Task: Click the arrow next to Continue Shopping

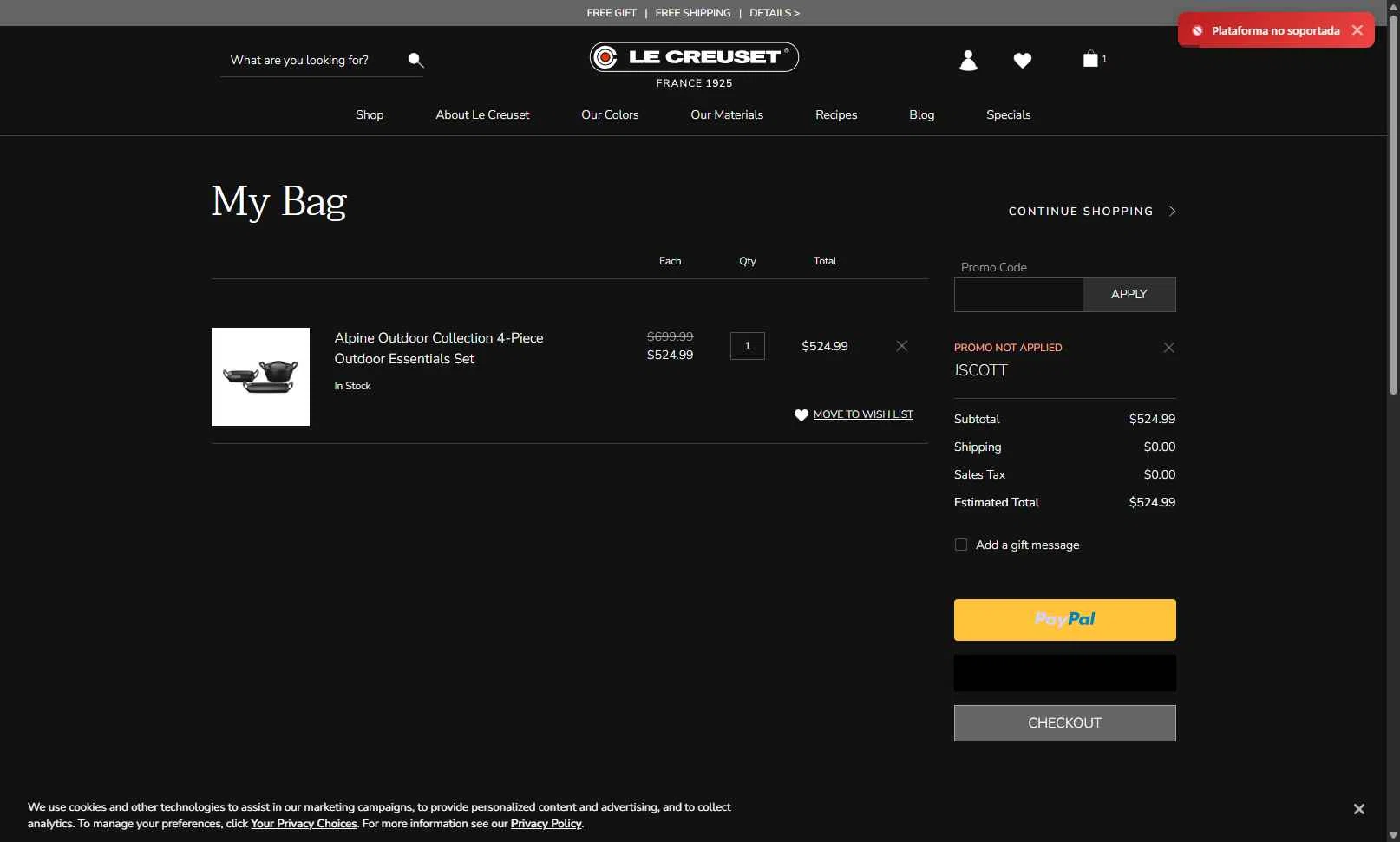Action: point(1172,212)
